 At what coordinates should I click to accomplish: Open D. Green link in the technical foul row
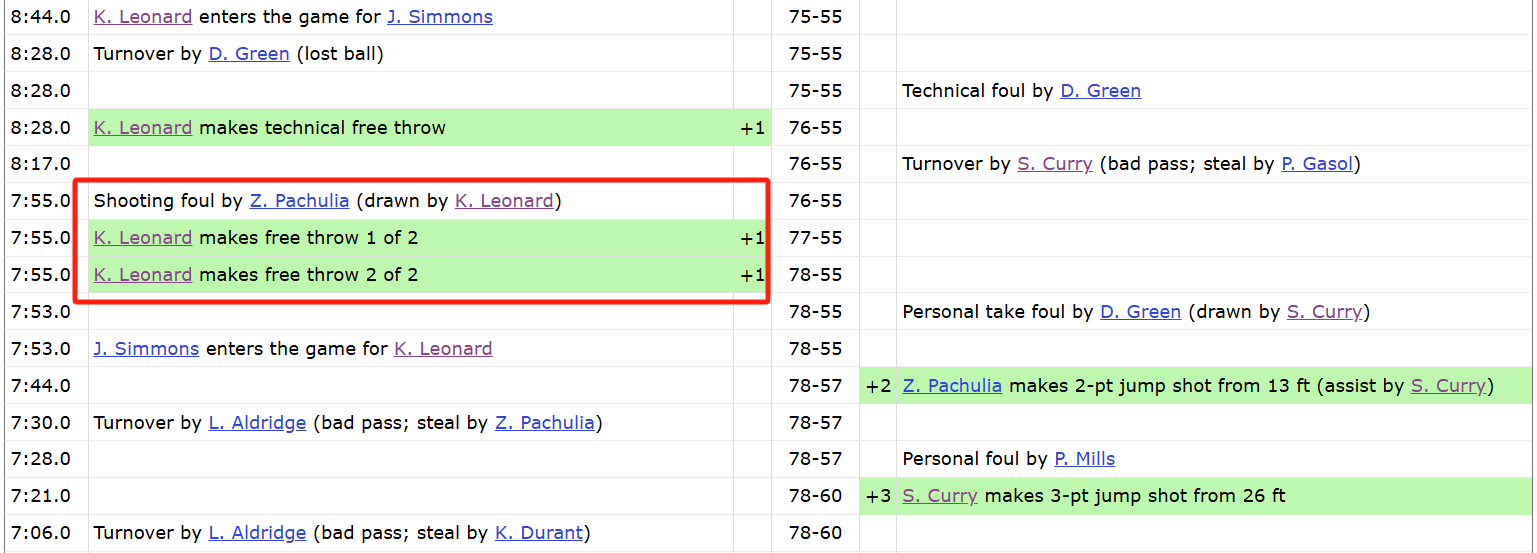tap(1101, 91)
